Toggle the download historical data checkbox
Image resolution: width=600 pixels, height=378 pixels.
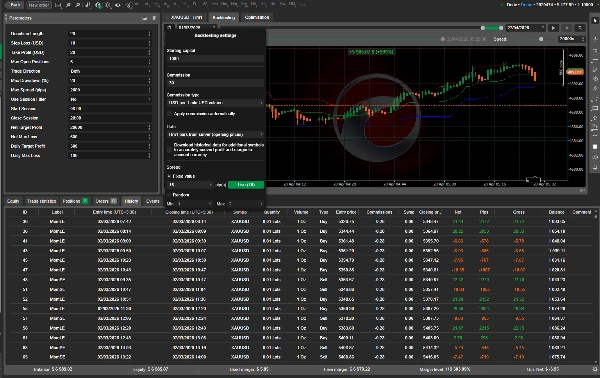coord(170,150)
